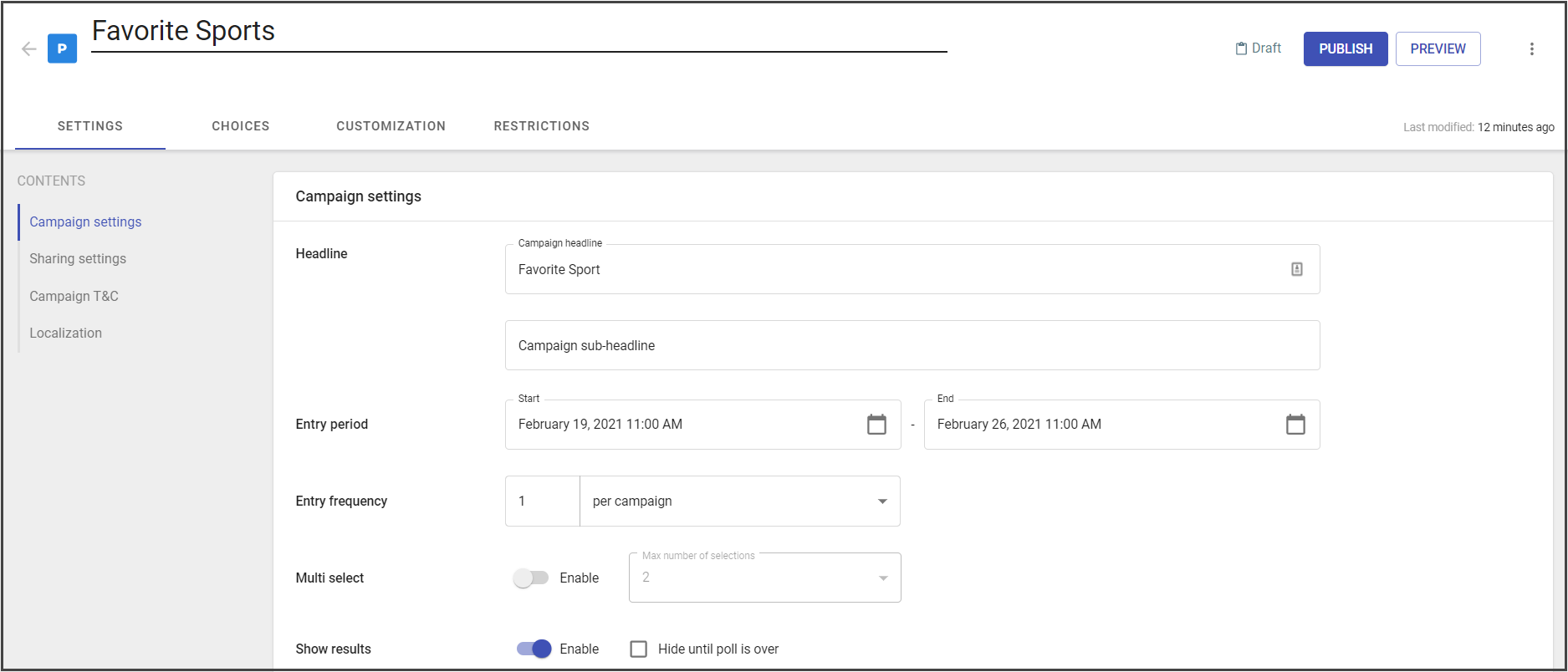Image resolution: width=1568 pixels, height=672 pixels.
Task: Toggle the Multi select enable switch
Action: point(530,578)
